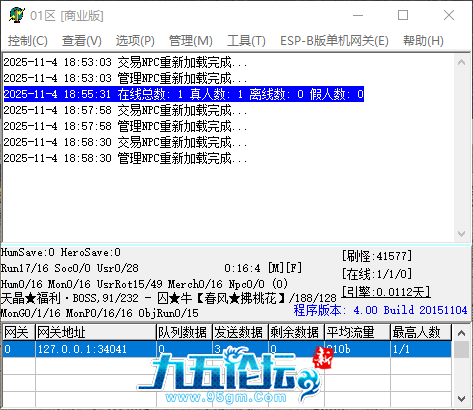Click the 网关地址 column header
This screenshot has height=410, width=473.
tap(96, 332)
